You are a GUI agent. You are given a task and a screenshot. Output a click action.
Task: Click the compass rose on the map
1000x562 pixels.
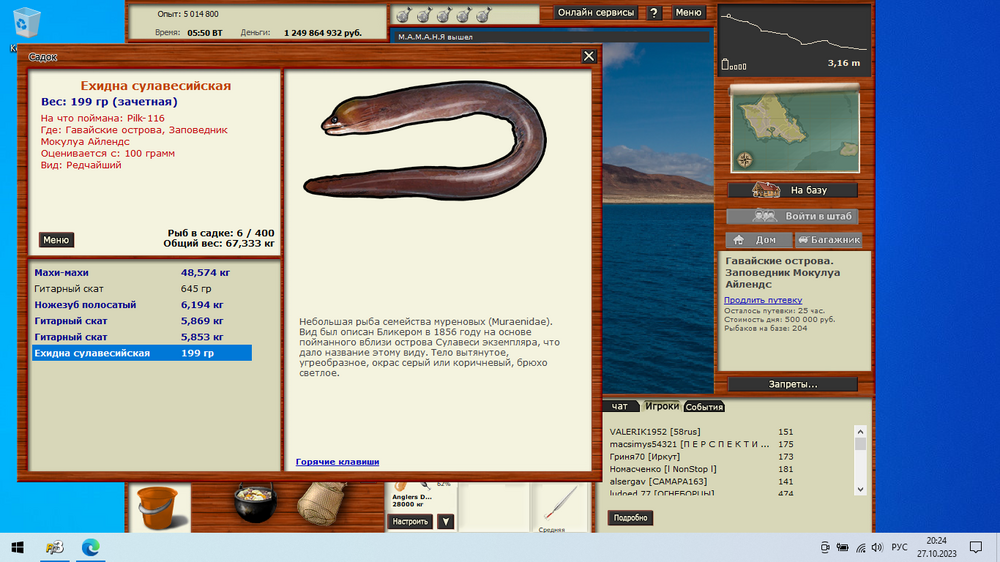tap(745, 158)
